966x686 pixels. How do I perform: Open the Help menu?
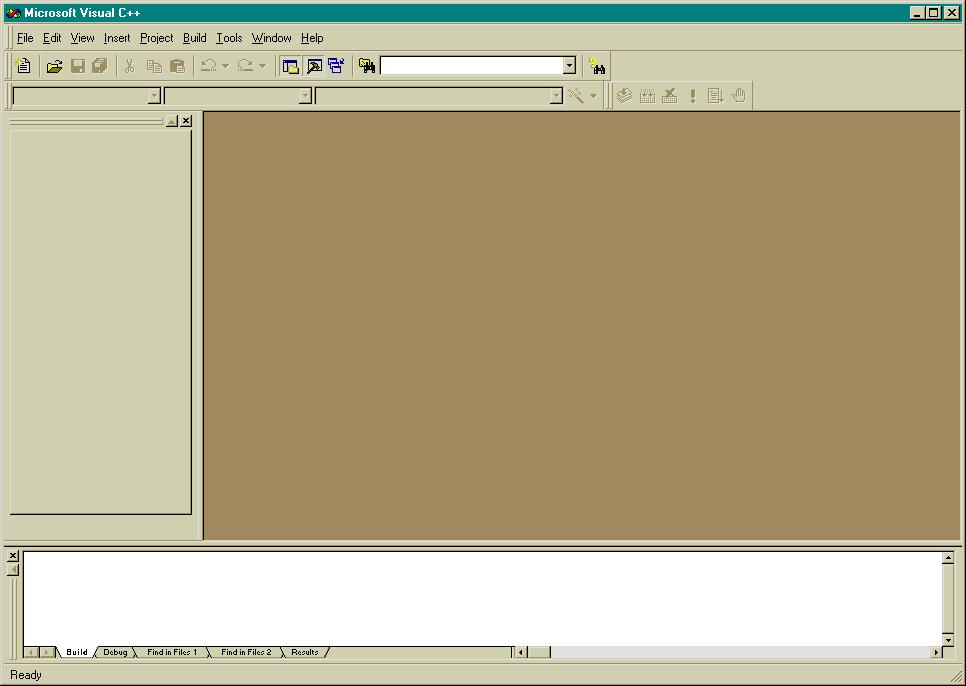[x=312, y=38]
